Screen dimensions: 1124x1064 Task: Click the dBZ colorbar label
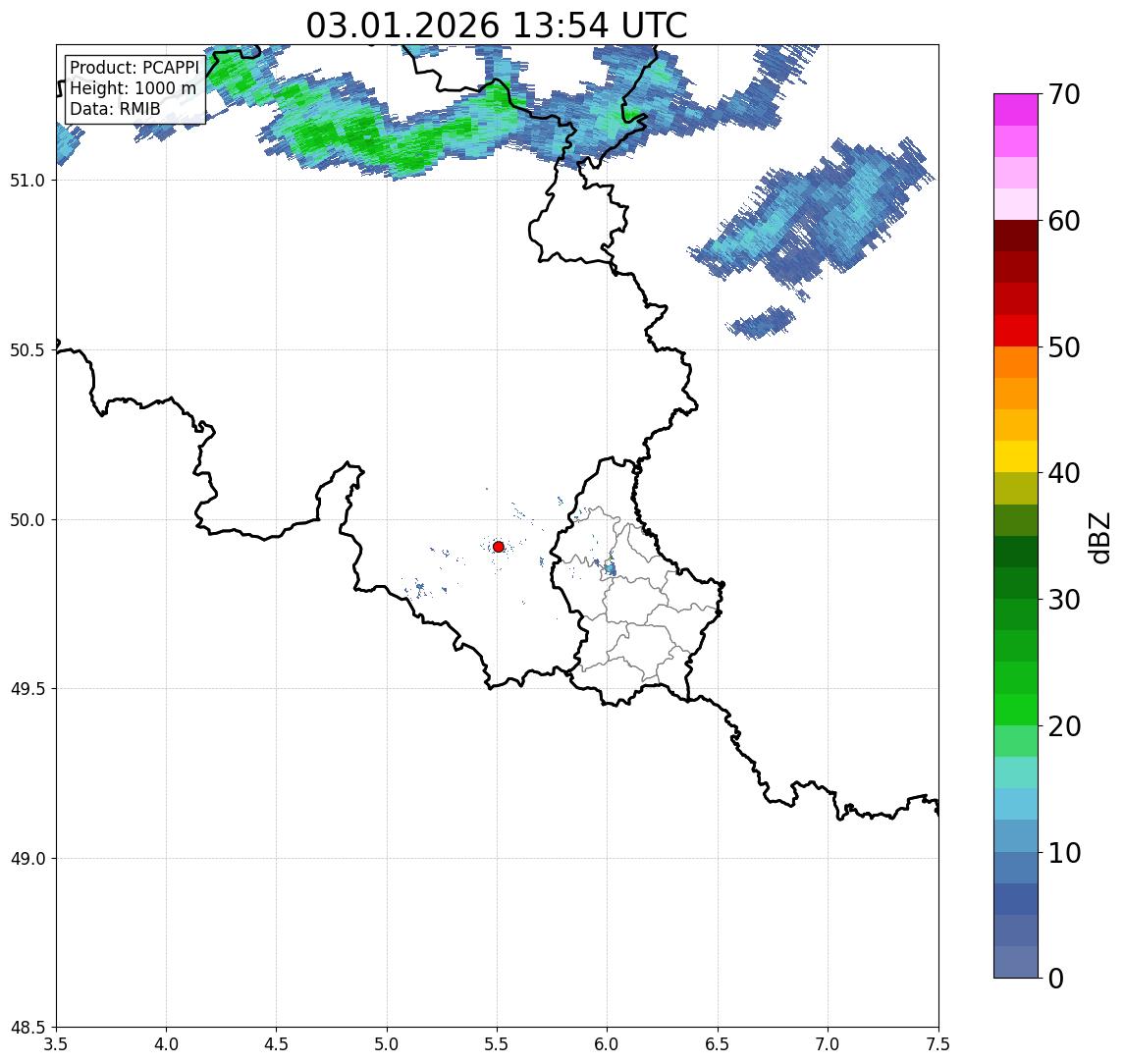(x=1100, y=538)
